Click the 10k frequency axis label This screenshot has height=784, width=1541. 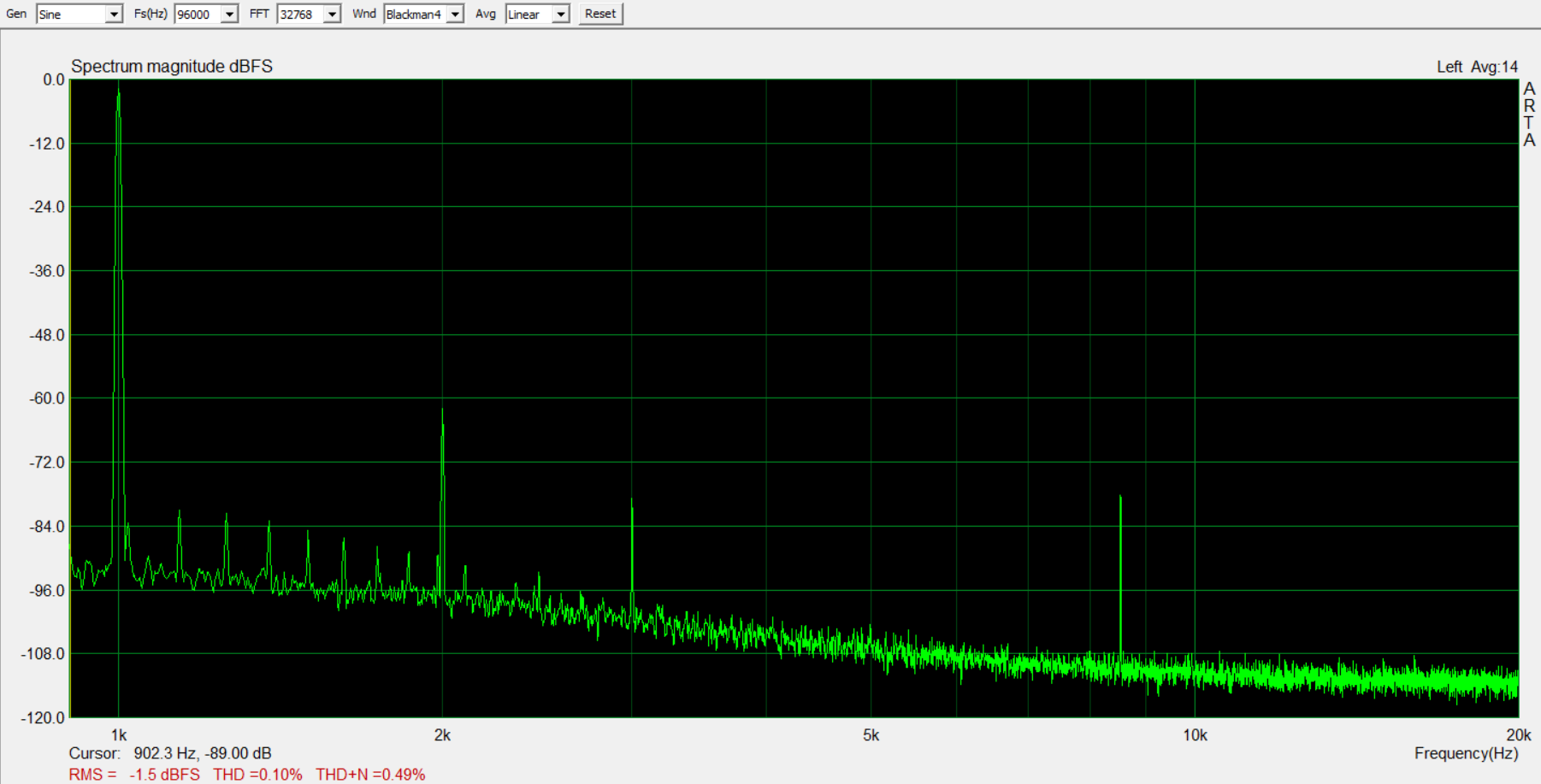[1195, 734]
